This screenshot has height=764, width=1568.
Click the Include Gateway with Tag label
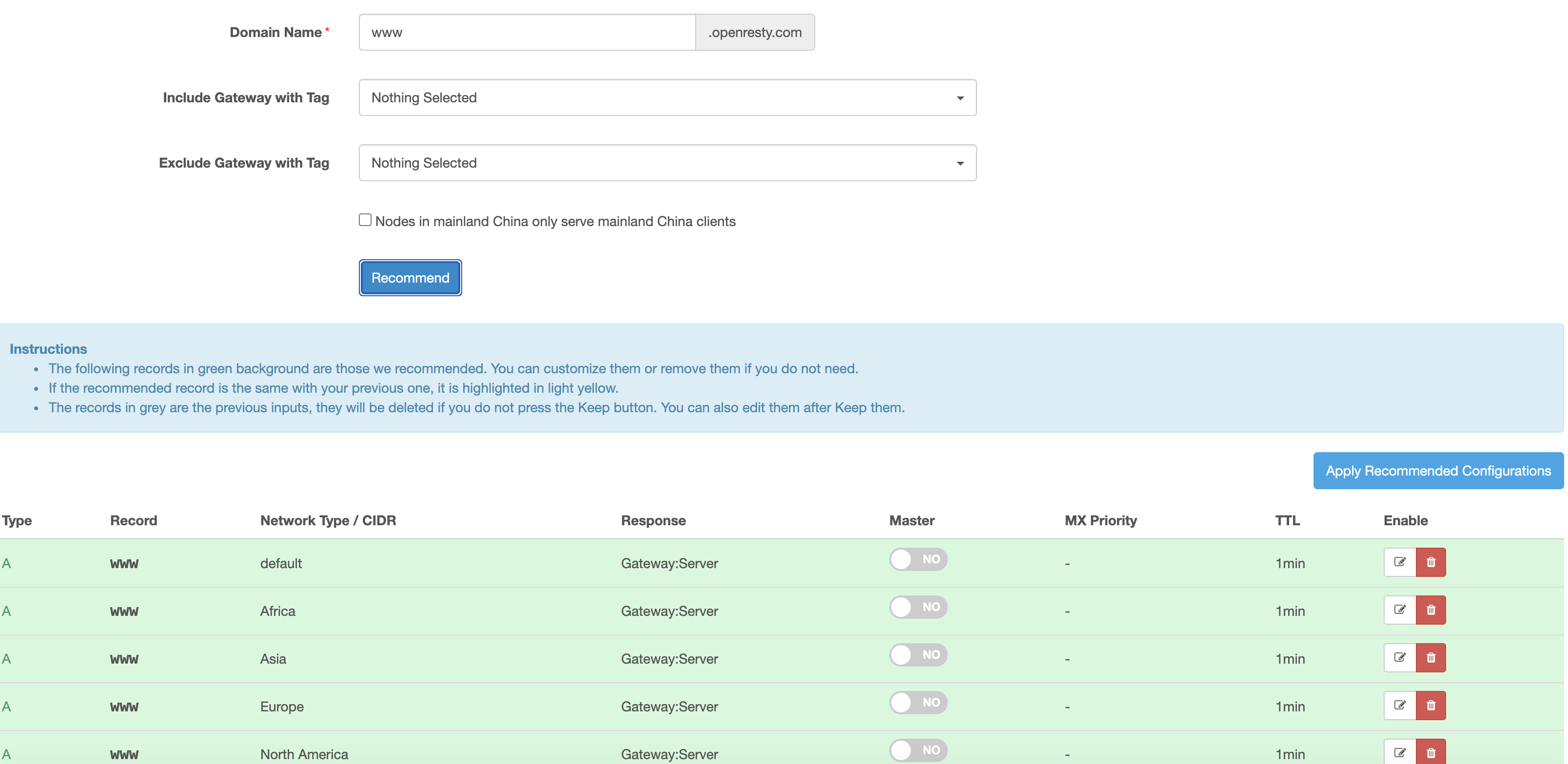tap(246, 98)
